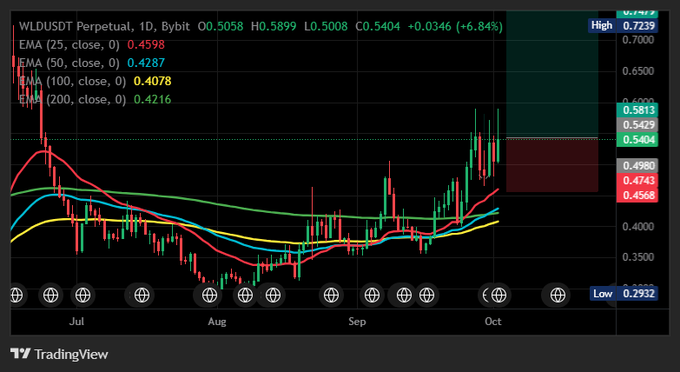Select the red 0.4568 stop price tag
The width and height of the screenshot is (680, 372).
pos(637,195)
